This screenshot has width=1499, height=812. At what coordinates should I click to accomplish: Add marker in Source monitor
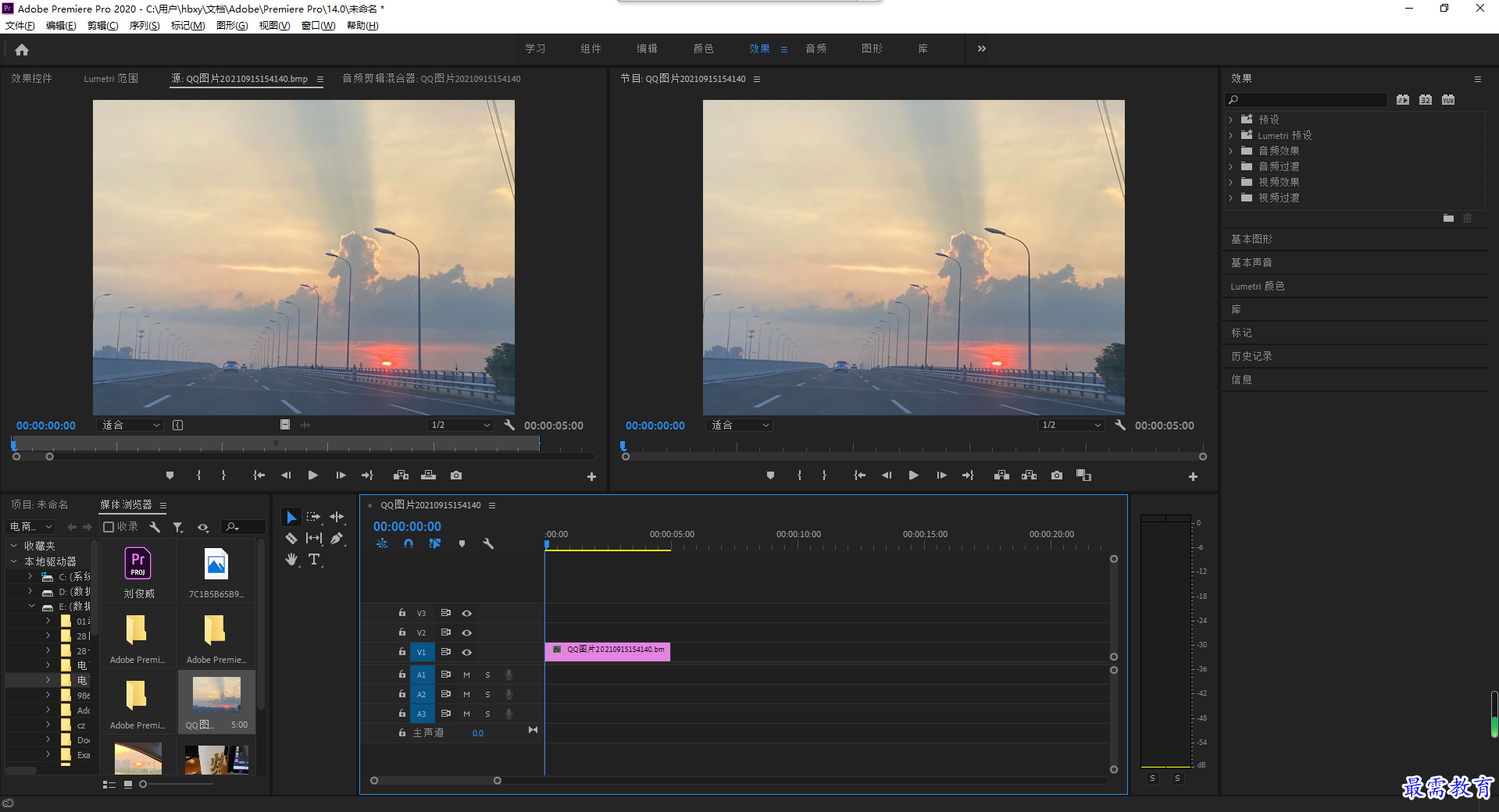coord(170,475)
